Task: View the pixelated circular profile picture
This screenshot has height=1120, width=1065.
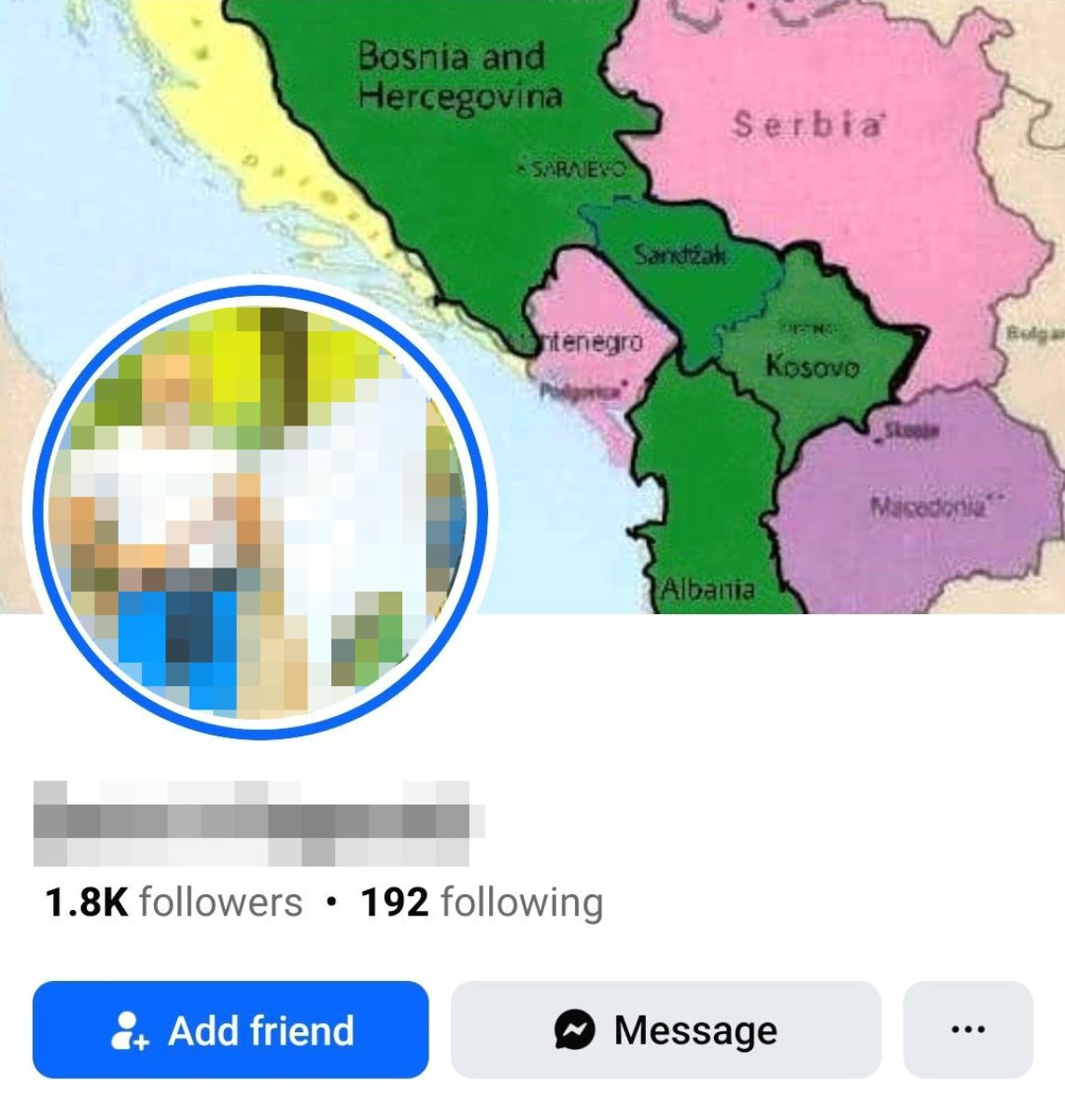Action: [x=259, y=512]
